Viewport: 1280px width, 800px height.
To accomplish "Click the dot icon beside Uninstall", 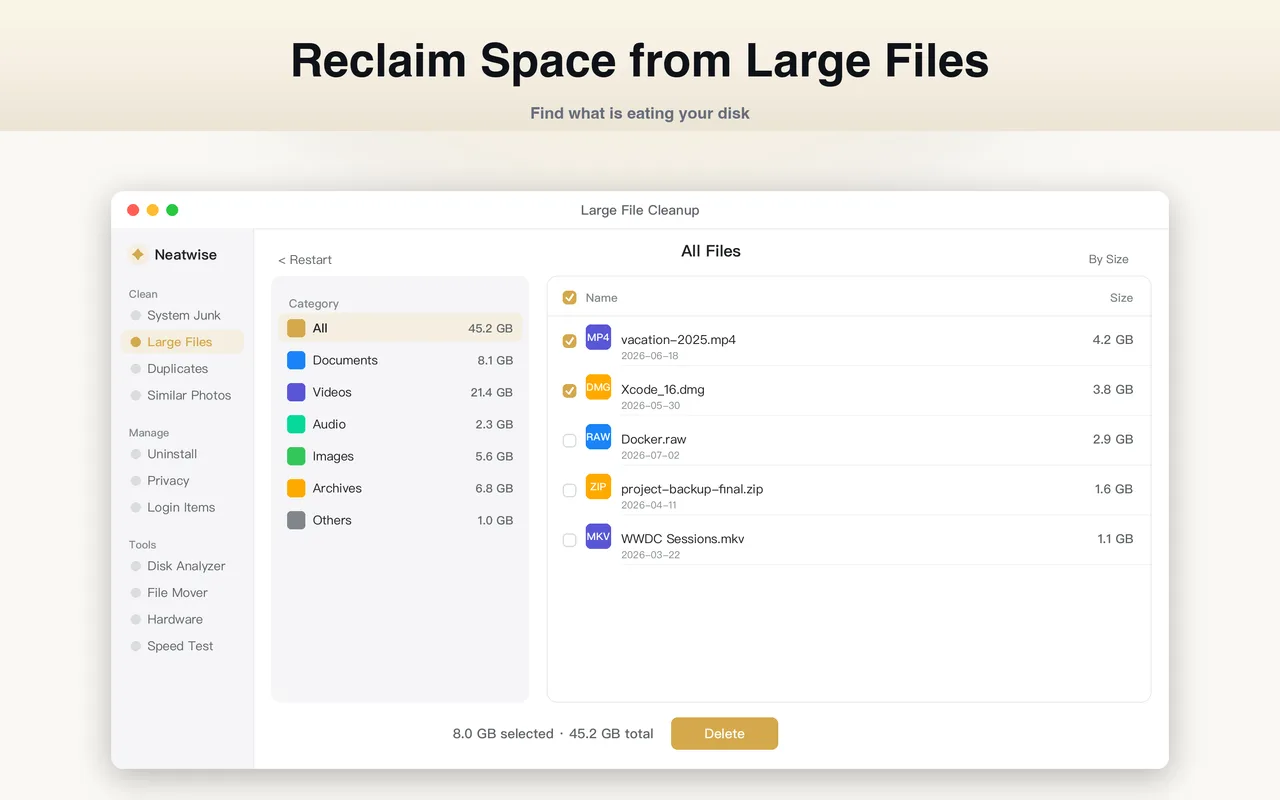I will point(136,454).
